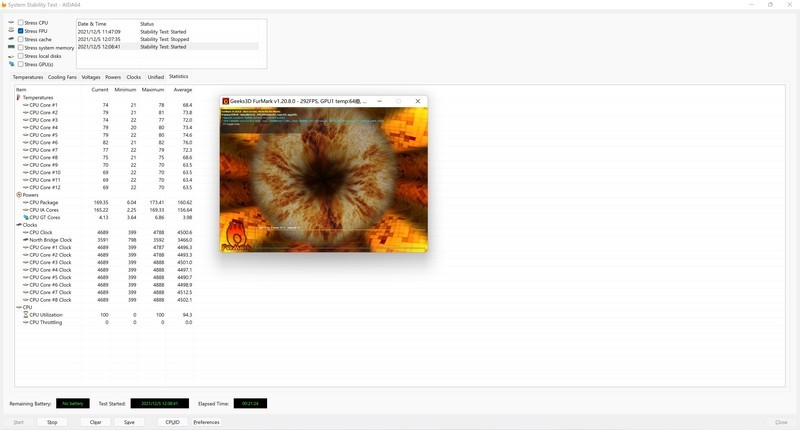Enable the Stress CPU checkbox
Image resolution: width=800 pixels, height=430 pixels.
click(x=21, y=22)
